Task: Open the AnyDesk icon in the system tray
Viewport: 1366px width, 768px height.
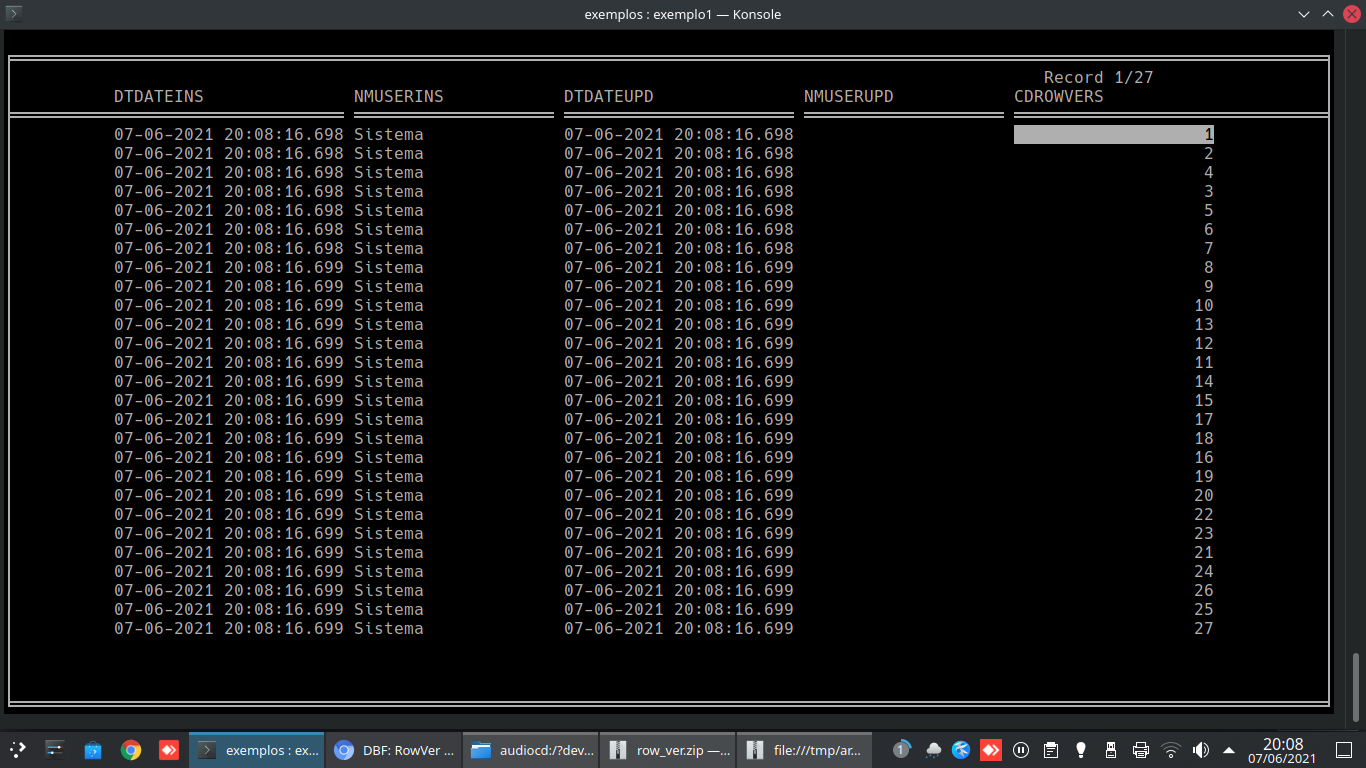Action: click(x=991, y=749)
